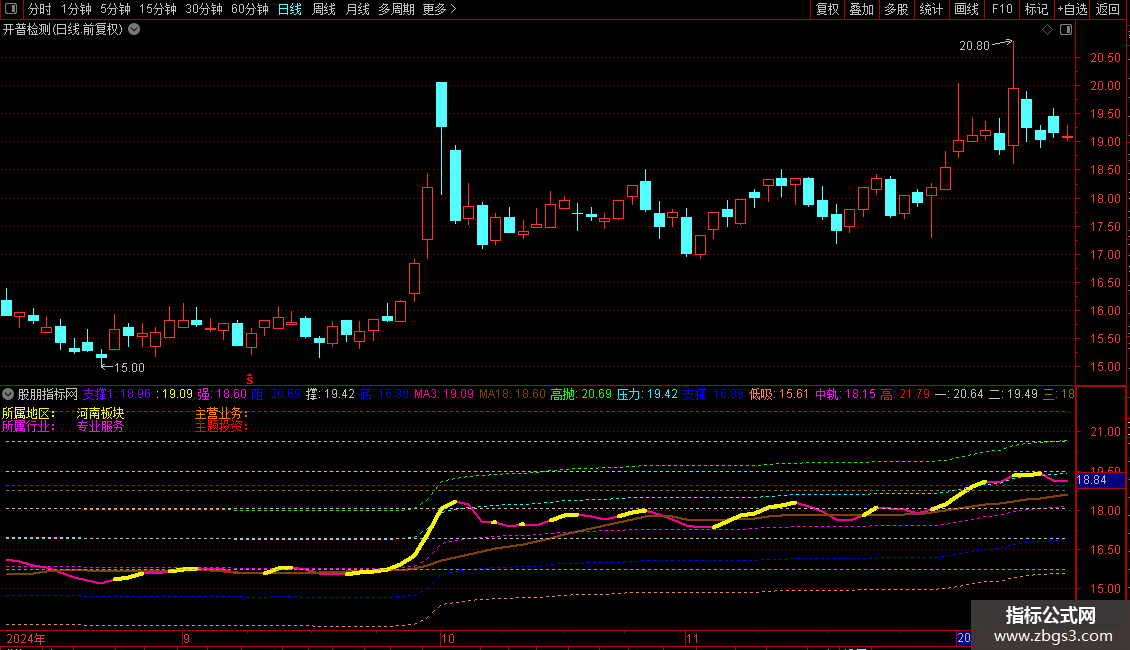Select the 60分钟 period
1130x650 pixels.
click(x=250, y=9)
